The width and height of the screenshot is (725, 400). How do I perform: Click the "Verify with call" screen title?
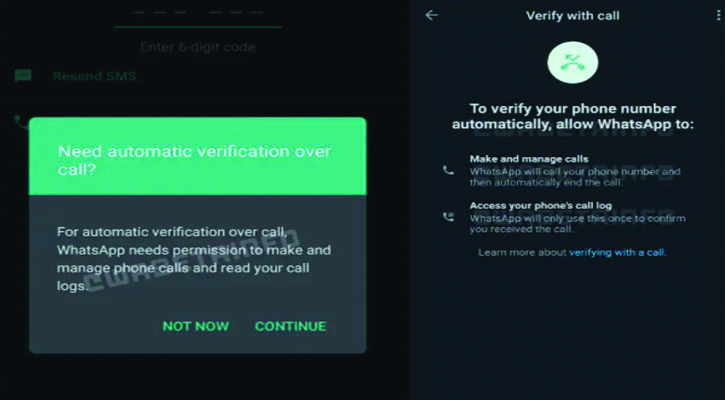tap(573, 16)
